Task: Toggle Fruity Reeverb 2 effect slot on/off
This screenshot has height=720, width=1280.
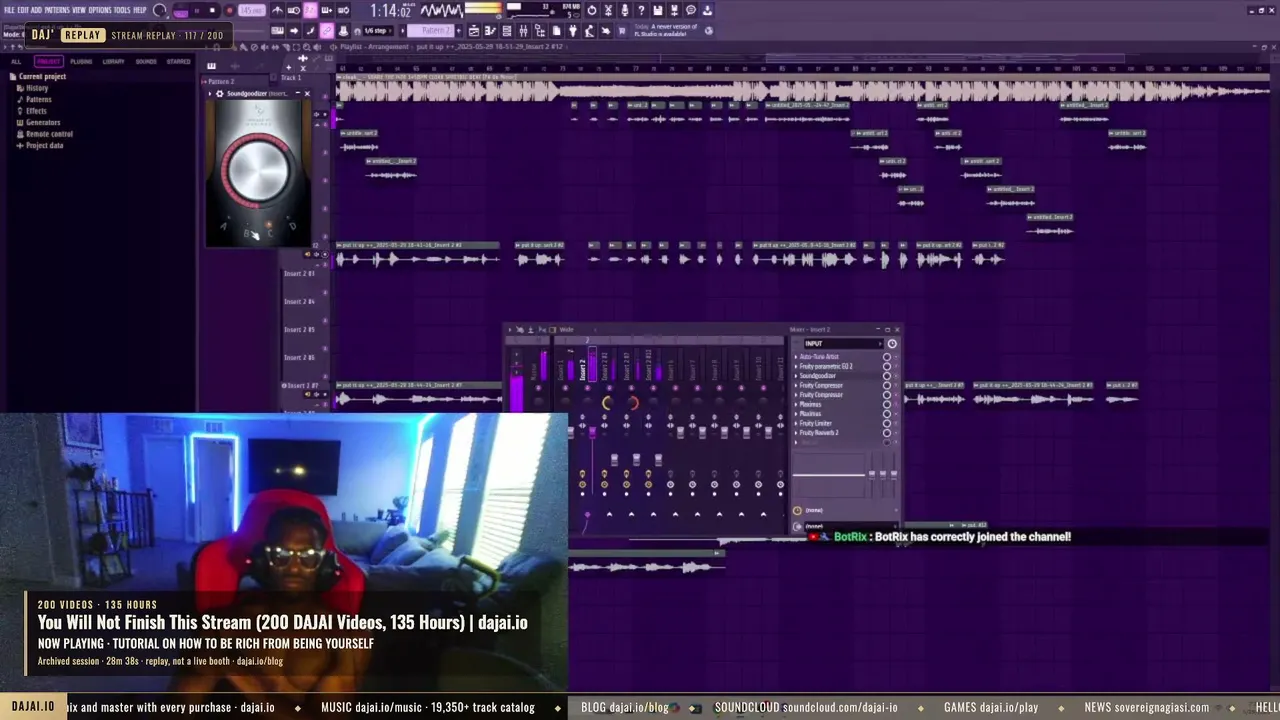Action: 886,433
